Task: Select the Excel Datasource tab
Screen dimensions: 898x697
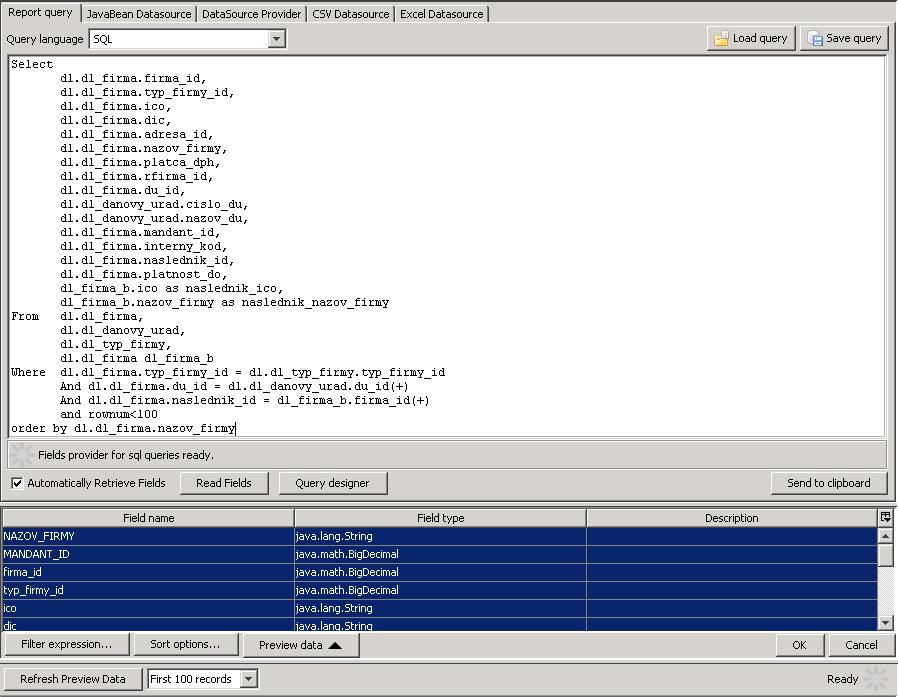Action: point(442,14)
